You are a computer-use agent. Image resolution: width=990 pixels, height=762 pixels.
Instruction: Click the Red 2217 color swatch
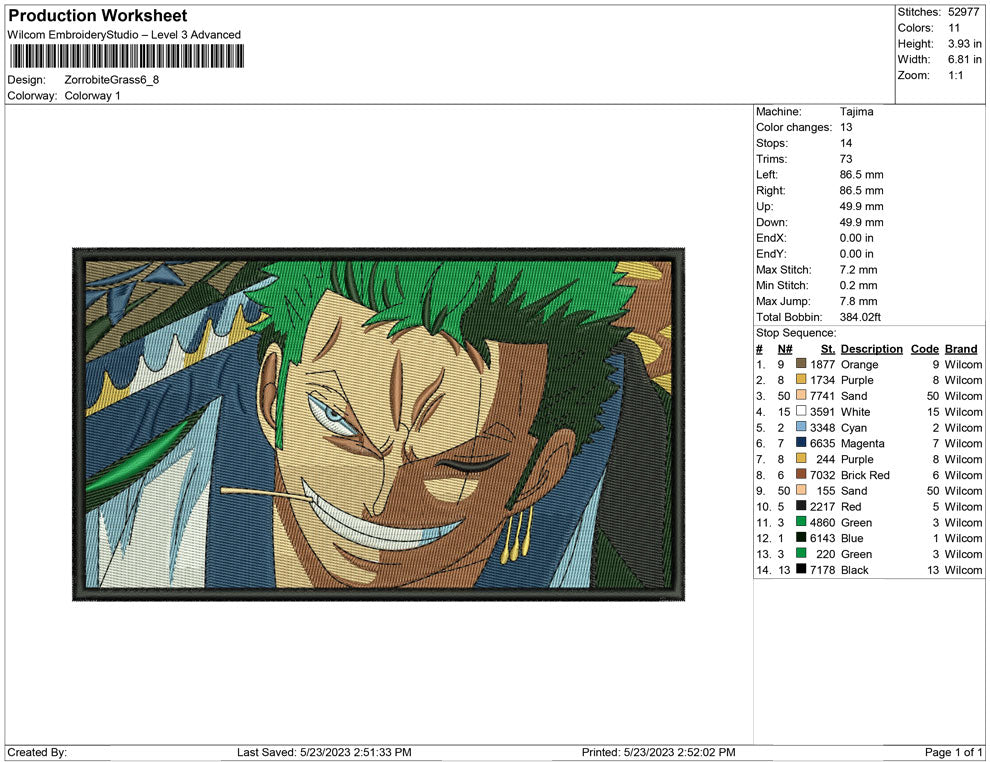[801, 506]
